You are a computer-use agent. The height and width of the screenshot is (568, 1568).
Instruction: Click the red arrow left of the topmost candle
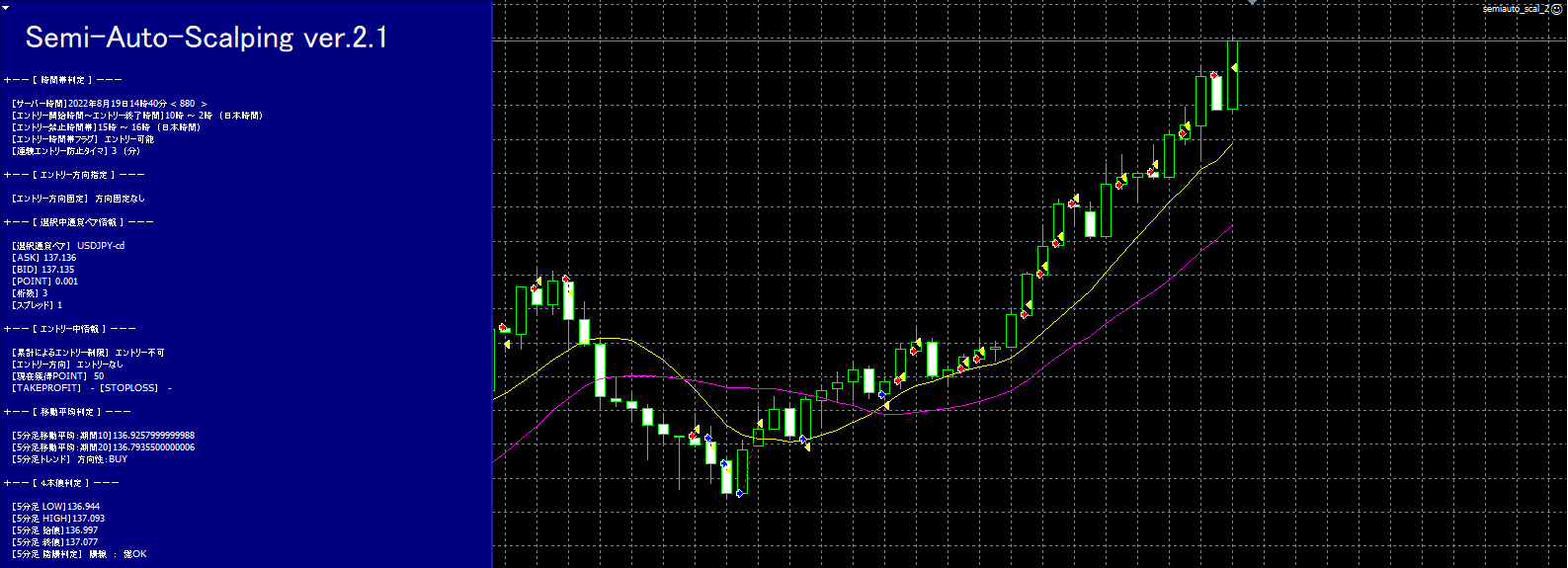1213,75
